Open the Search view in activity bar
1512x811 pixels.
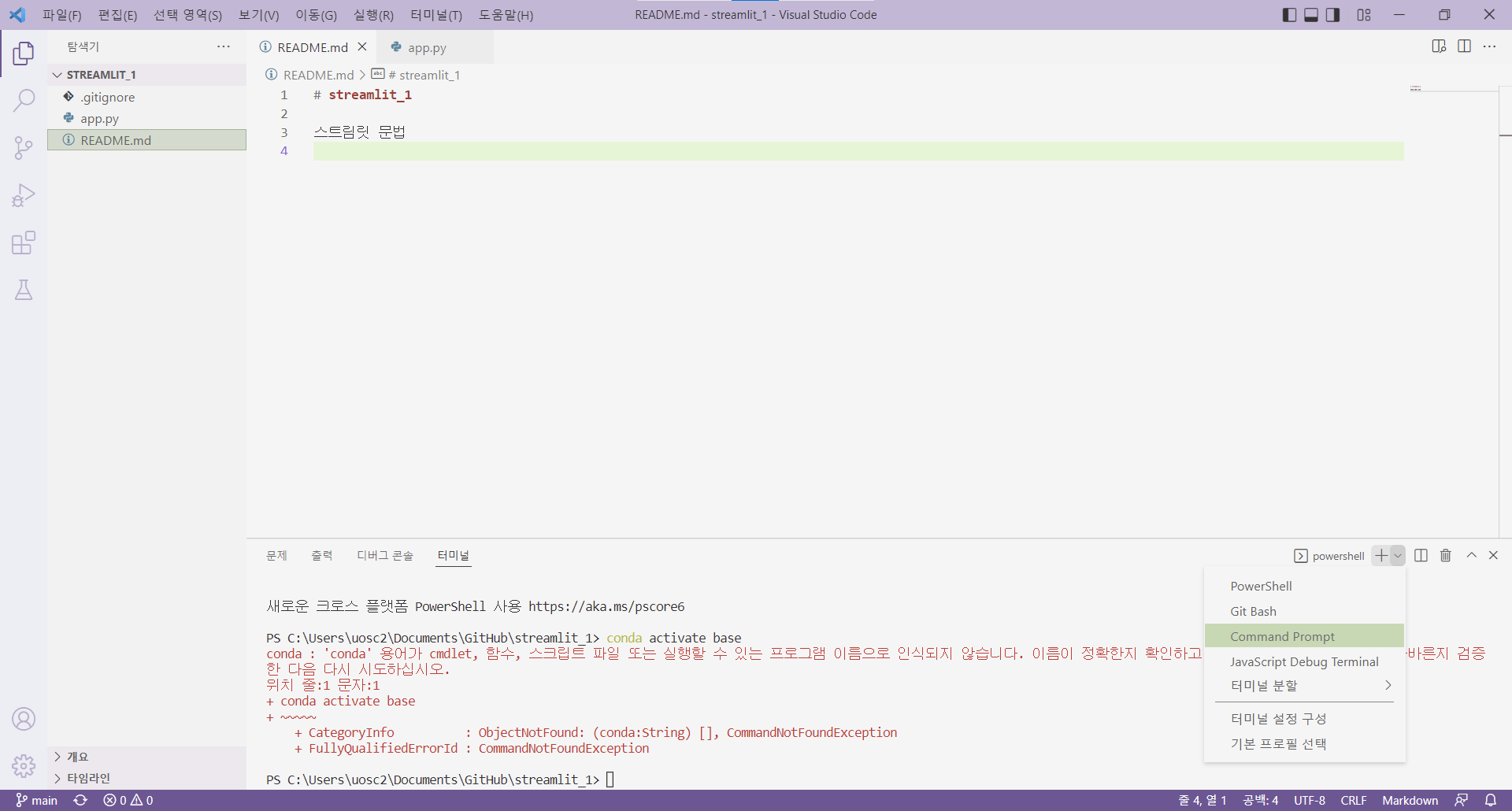click(24, 101)
